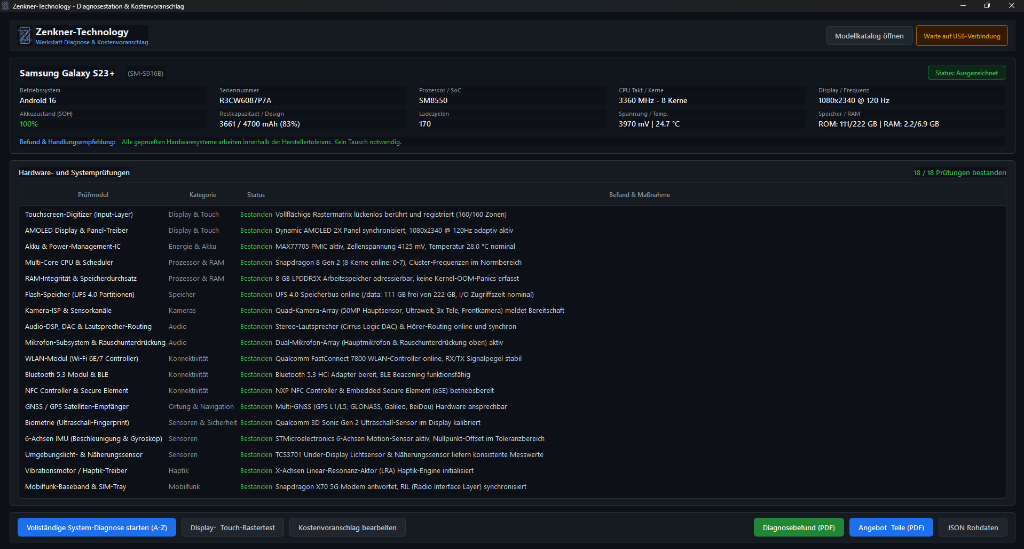Click the serial number R3CW60B7P7A
This screenshot has height=549, width=1024.
pyautogui.click(x=245, y=101)
